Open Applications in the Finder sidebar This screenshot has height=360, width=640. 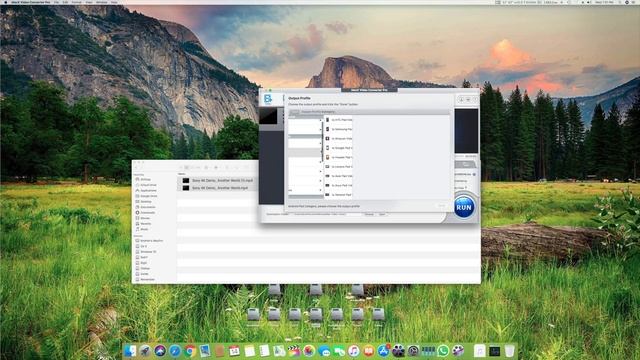[146, 190]
